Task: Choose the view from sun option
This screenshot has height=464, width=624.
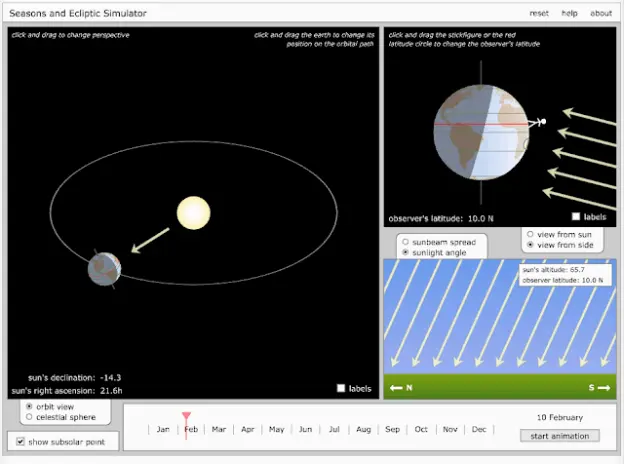Action: pos(530,234)
